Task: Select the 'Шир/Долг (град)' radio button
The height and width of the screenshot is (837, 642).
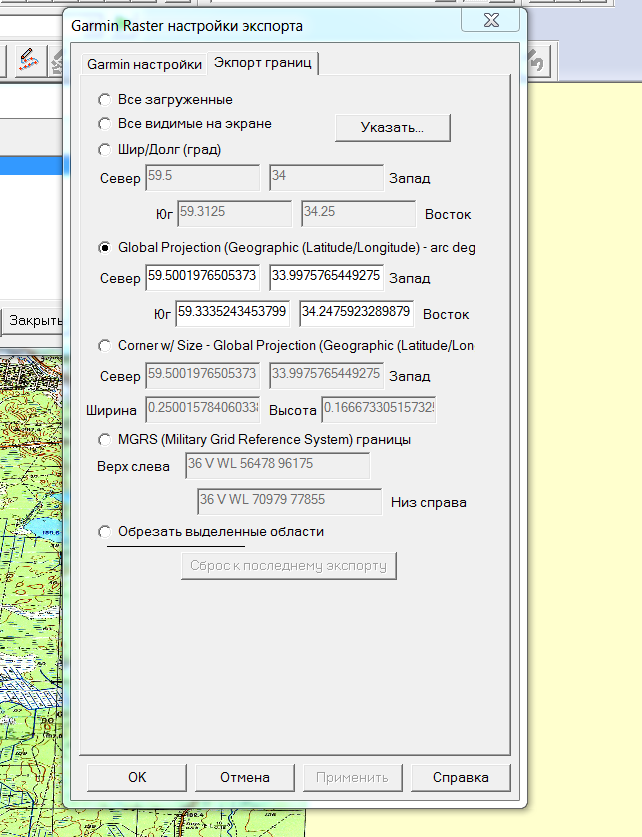Action: 105,150
